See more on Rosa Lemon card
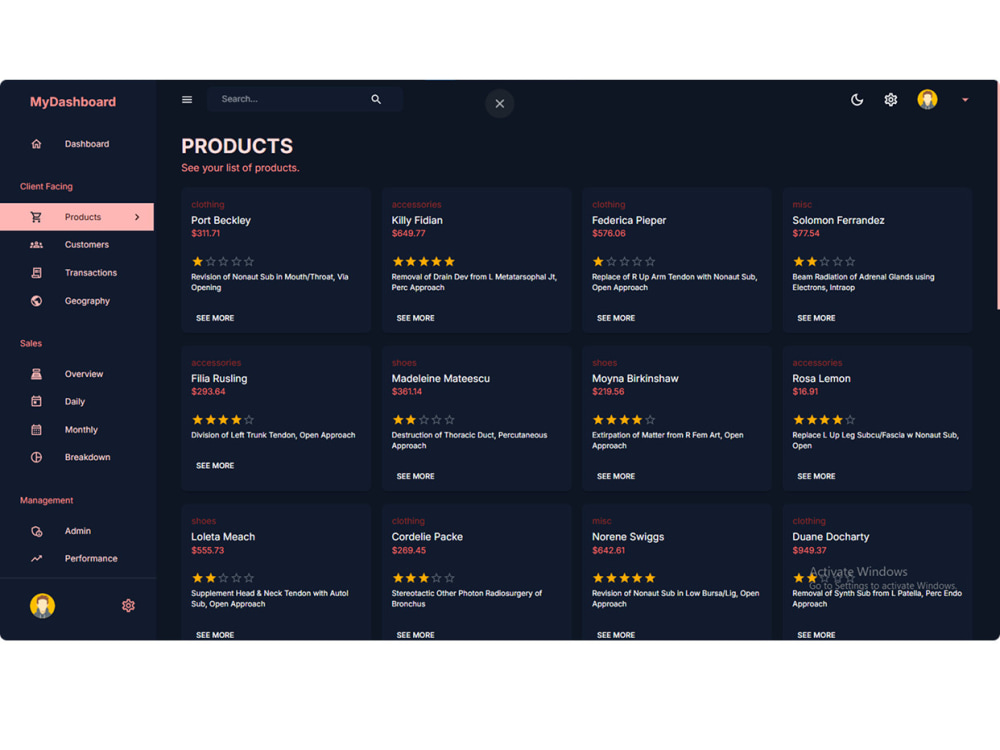 pyautogui.click(x=816, y=476)
